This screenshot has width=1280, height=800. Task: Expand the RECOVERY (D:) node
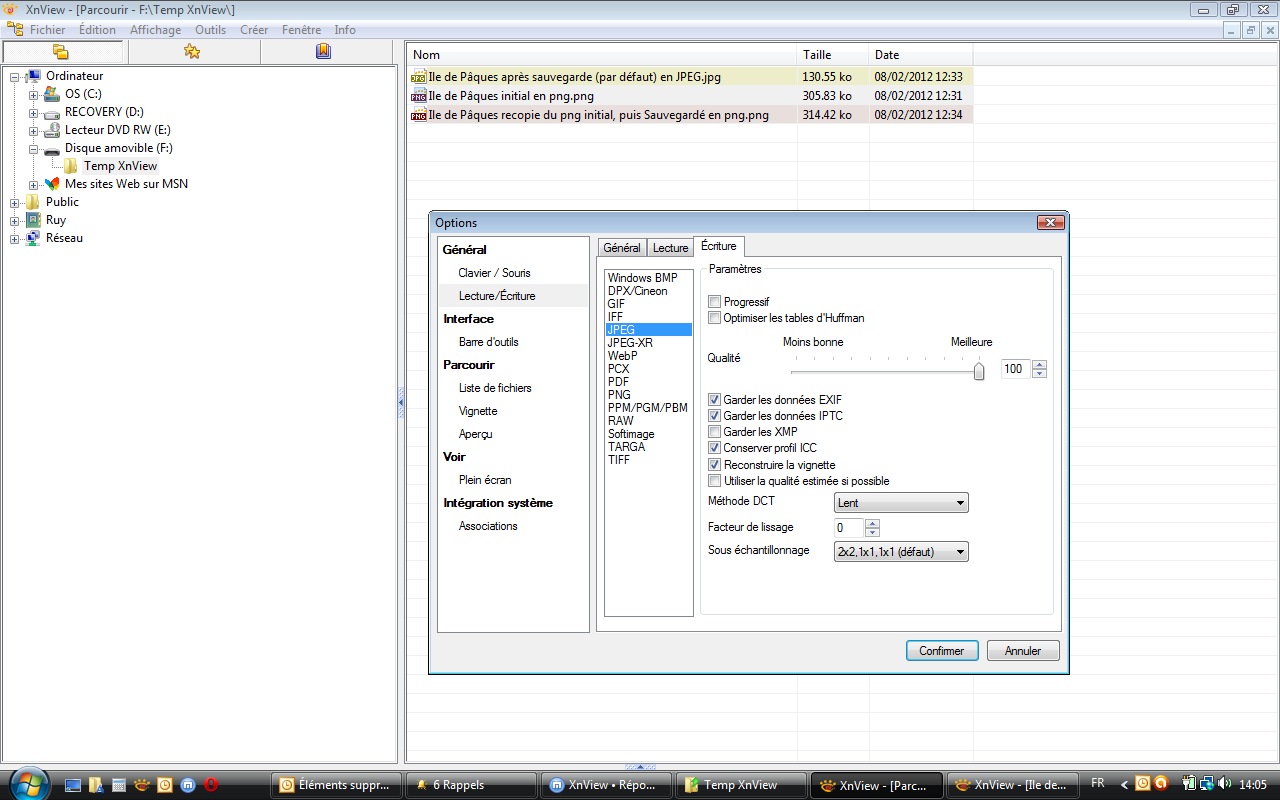tap(33, 112)
